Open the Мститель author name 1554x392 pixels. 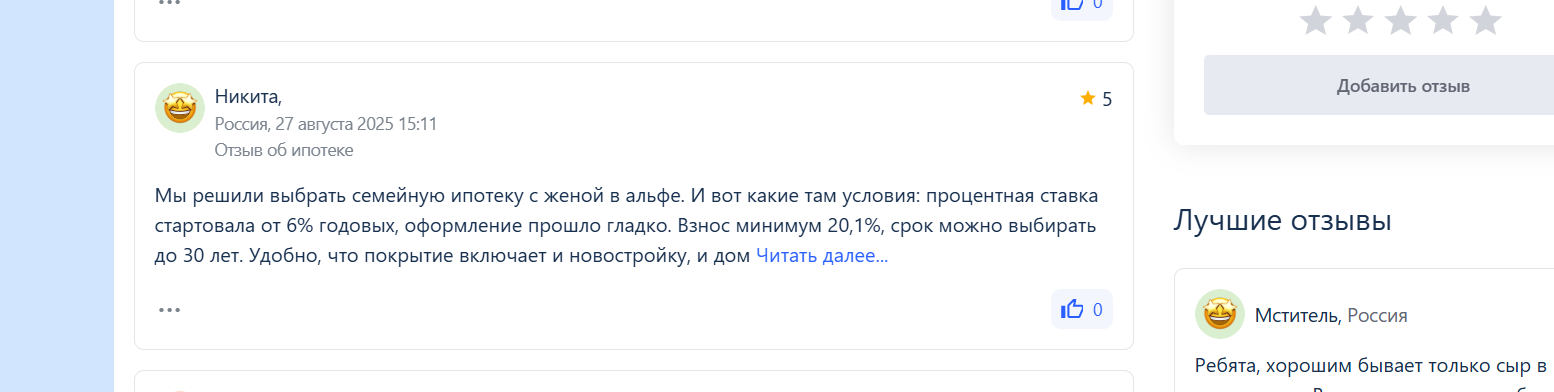tap(1298, 316)
